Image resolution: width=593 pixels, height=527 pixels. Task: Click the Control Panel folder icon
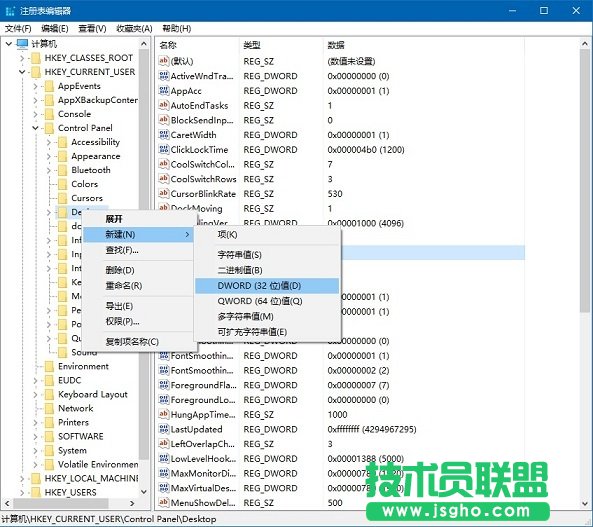click(x=49, y=128)
